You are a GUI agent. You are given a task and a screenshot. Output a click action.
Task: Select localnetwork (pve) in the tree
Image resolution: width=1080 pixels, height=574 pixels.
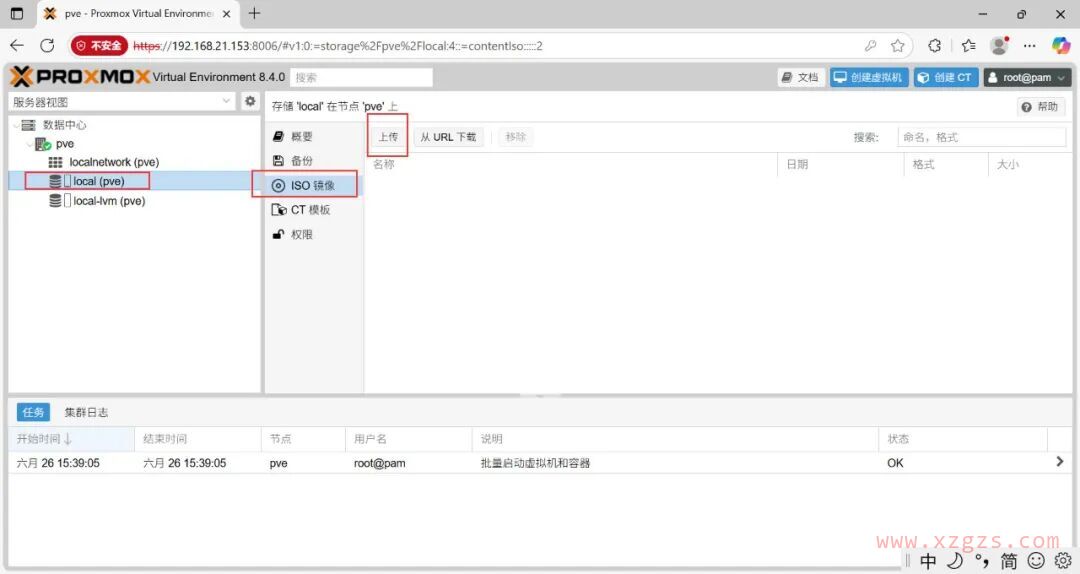click(x=113, y=162)
